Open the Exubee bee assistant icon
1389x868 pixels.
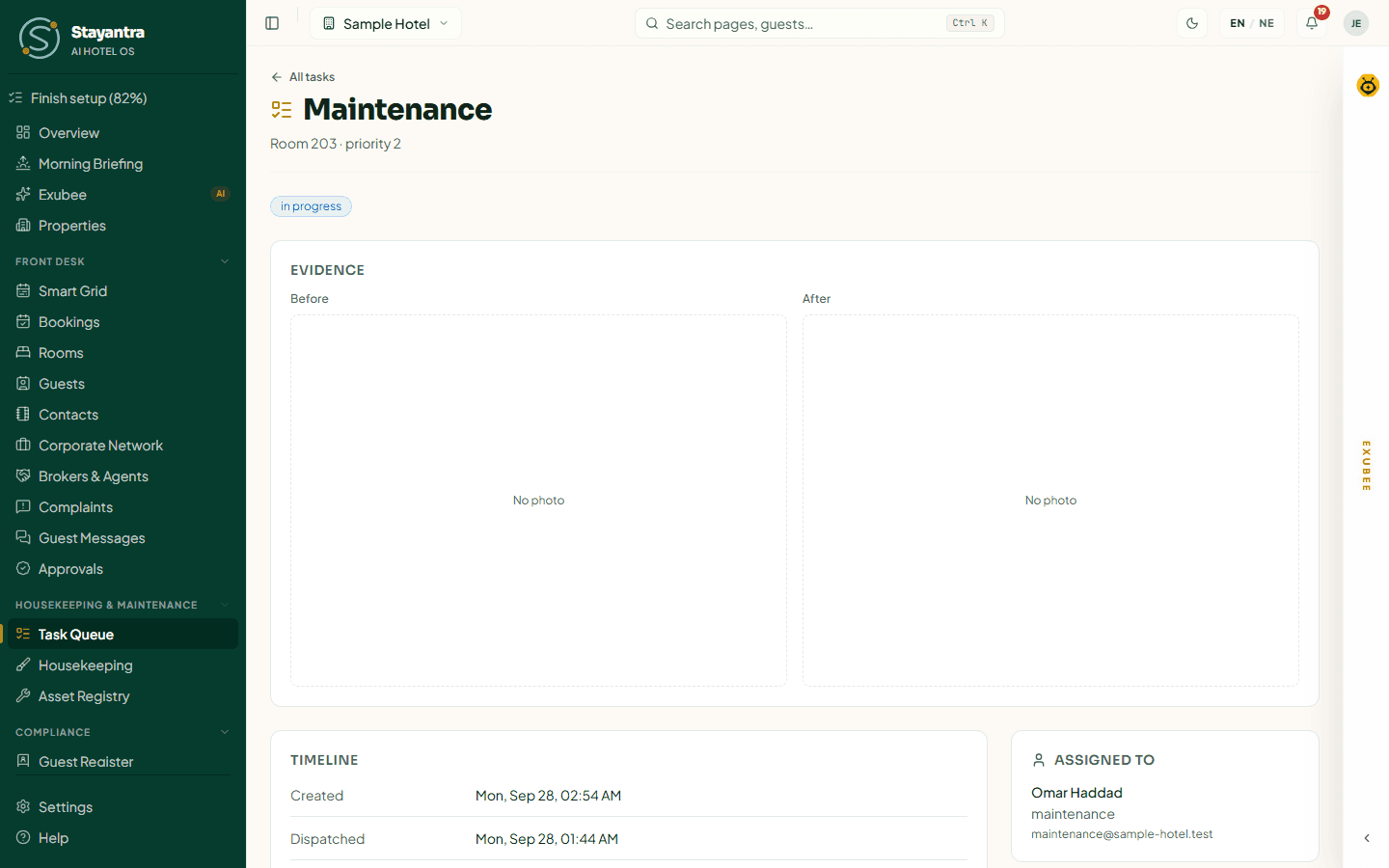click(x=1368, y=86)
